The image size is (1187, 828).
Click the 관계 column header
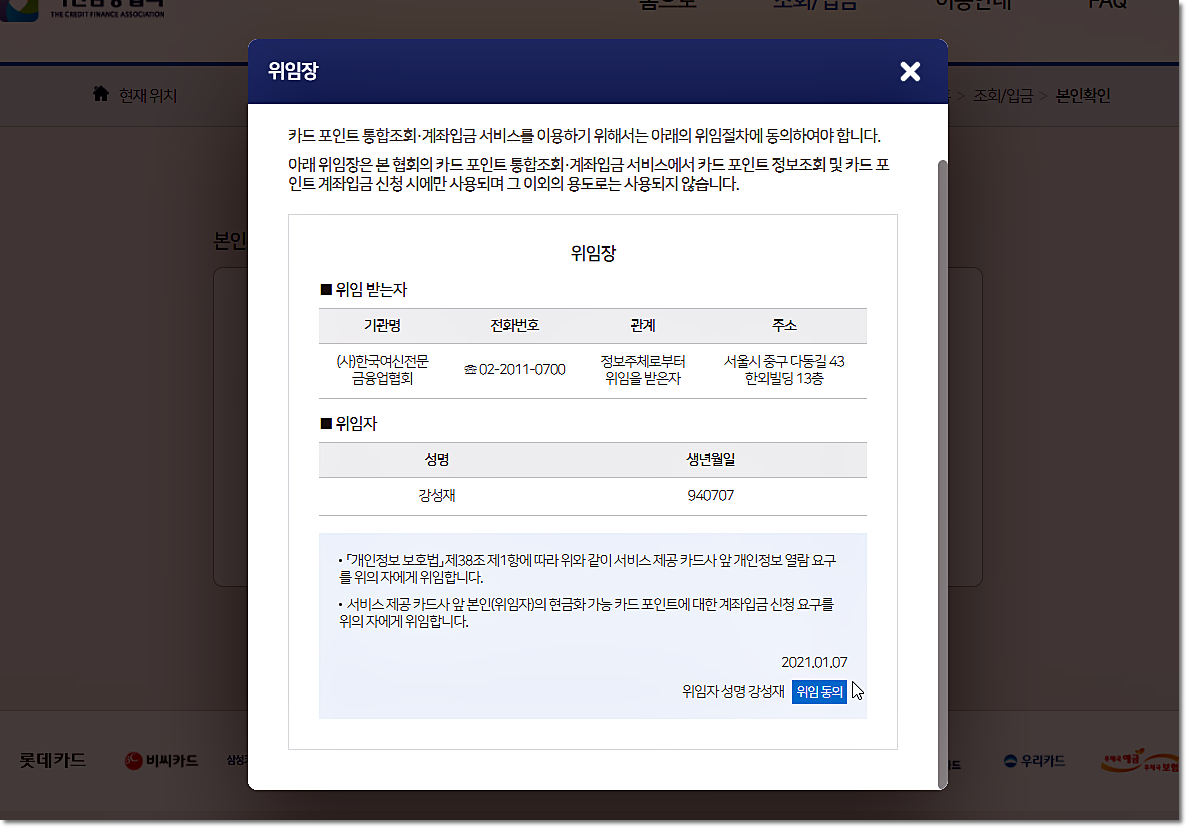[643, 325]
